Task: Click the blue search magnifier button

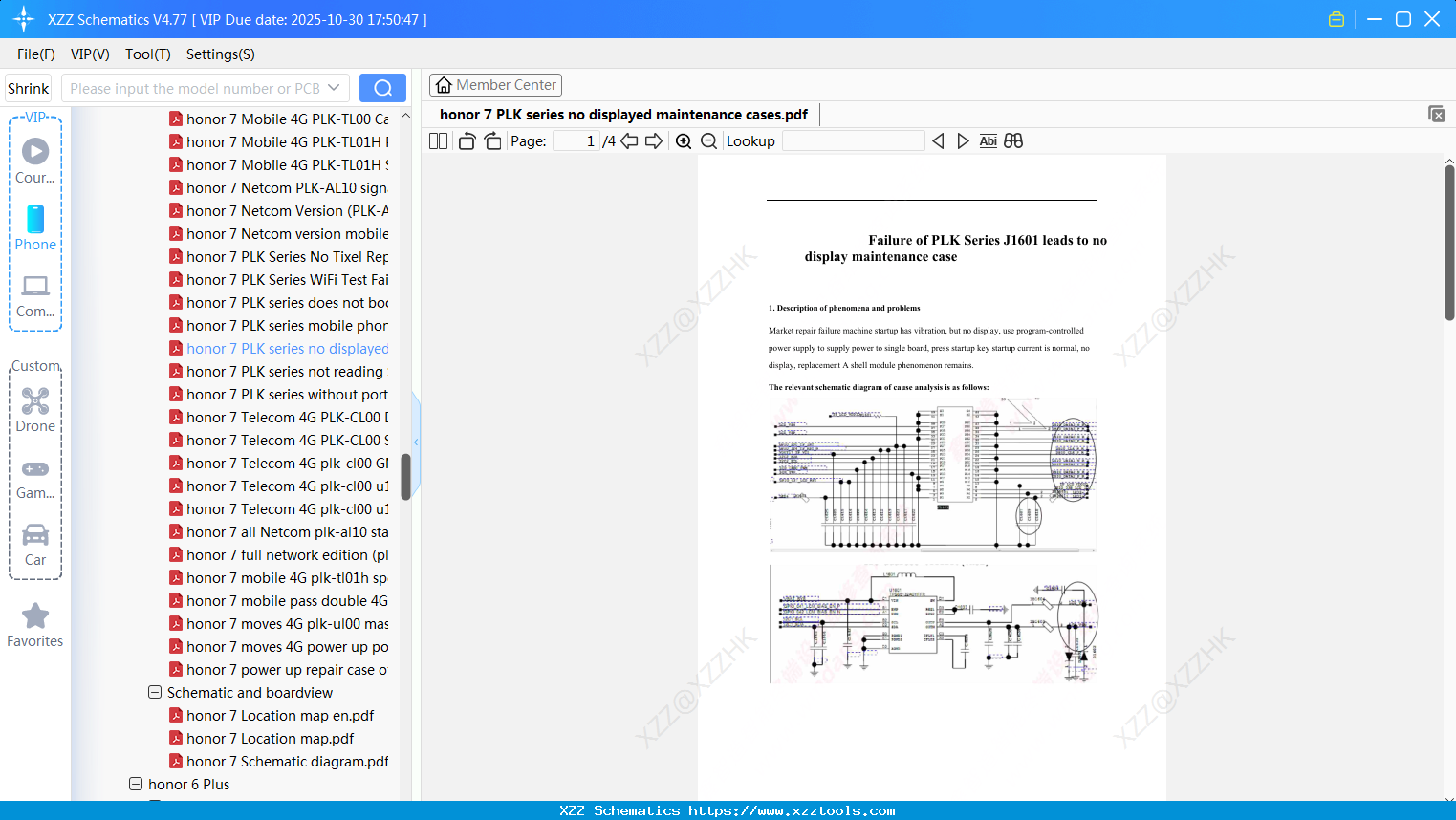Action: coord(382,88)
